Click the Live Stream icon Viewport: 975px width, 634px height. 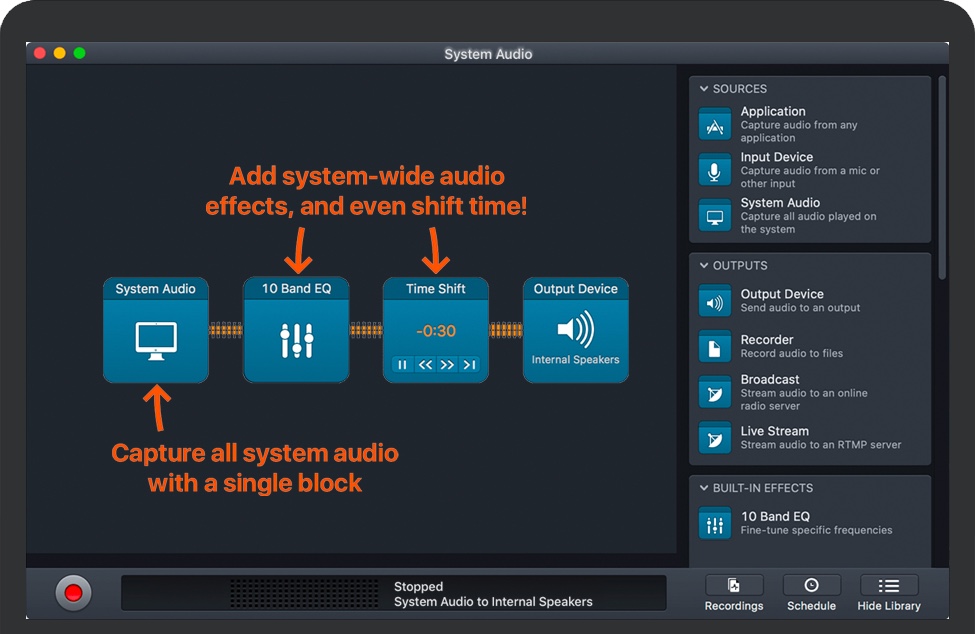tap(714, 438)
